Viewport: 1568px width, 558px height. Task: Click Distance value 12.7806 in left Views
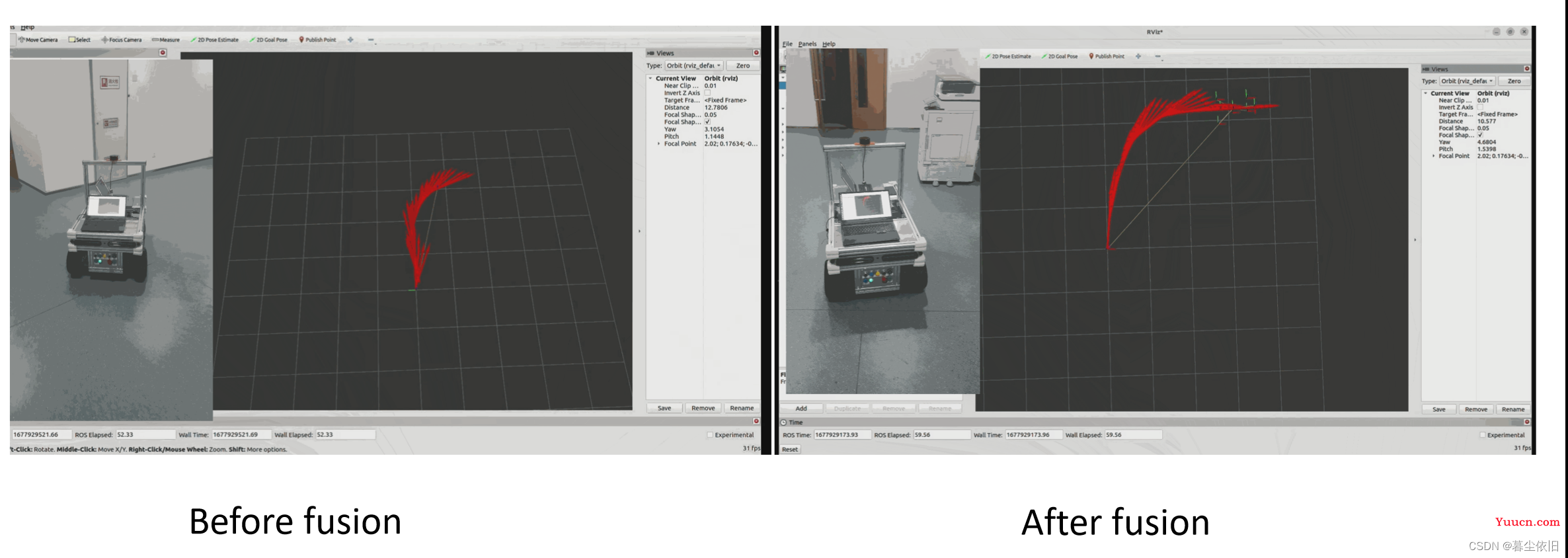716,108
